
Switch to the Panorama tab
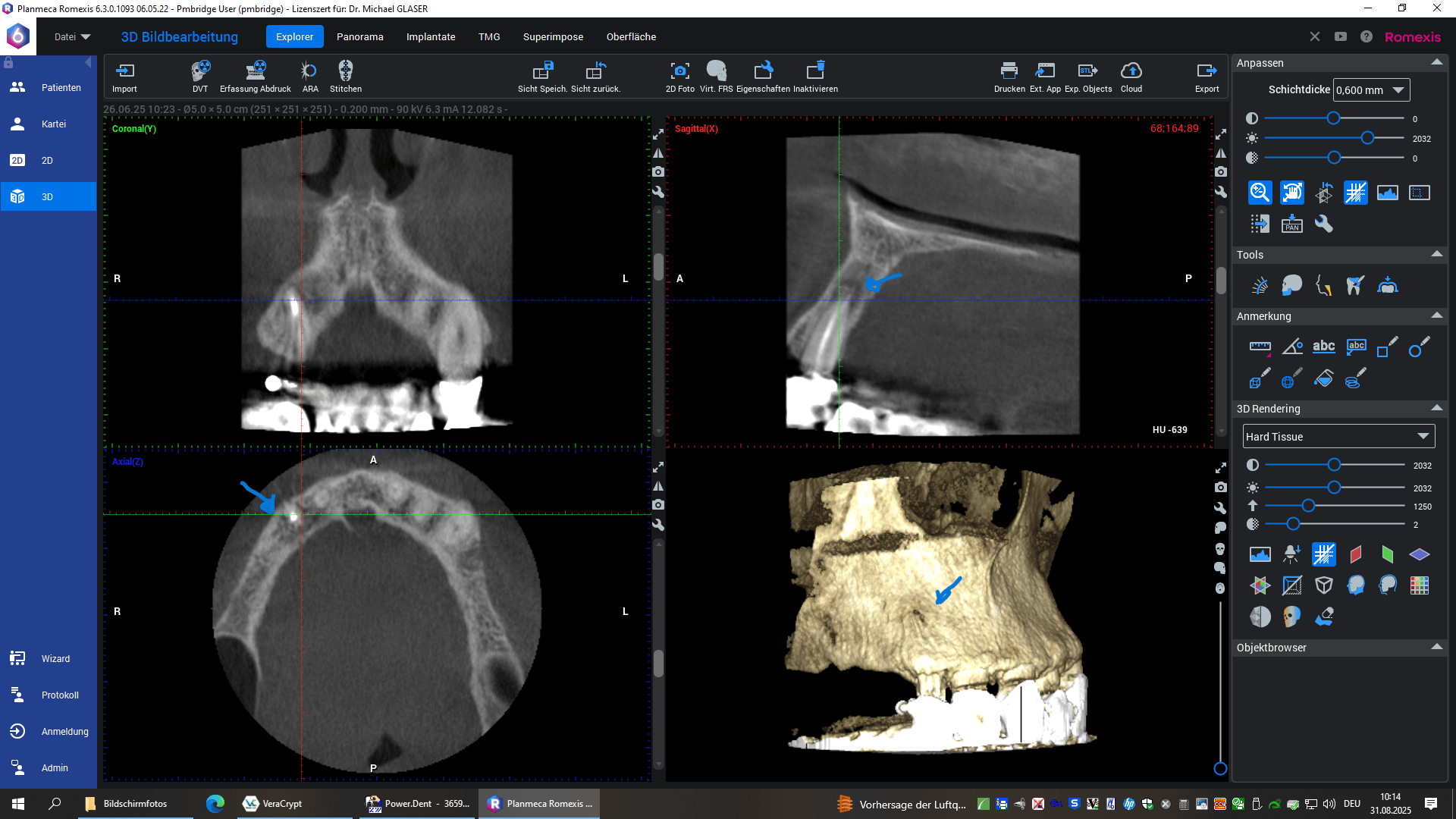pos(359,36)
